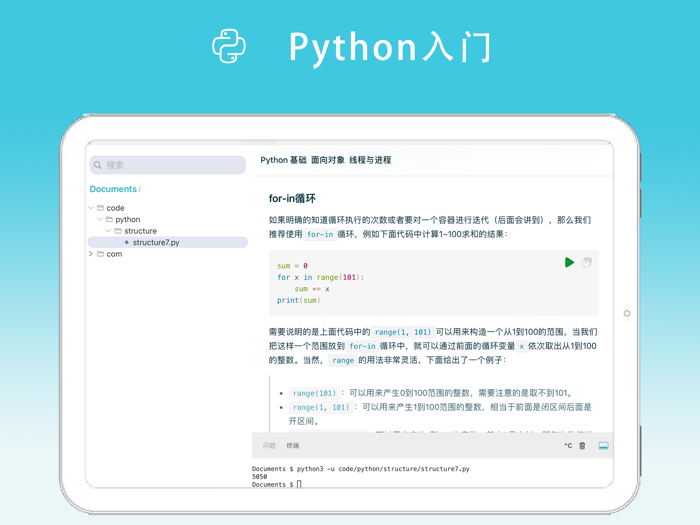
Task: Switch to the 终端 panel tab
Action: tap(293, 446)
